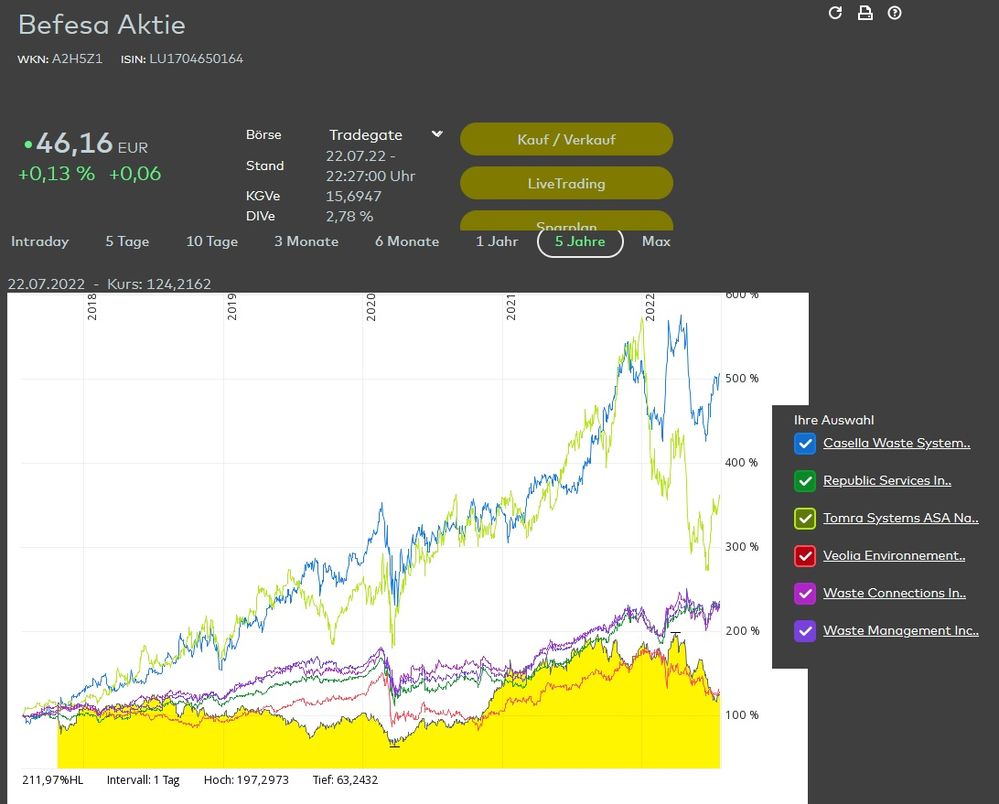The image size is (999, 804).
Task: Select the 1 Jahr chart range
Action: pos(497,241)
